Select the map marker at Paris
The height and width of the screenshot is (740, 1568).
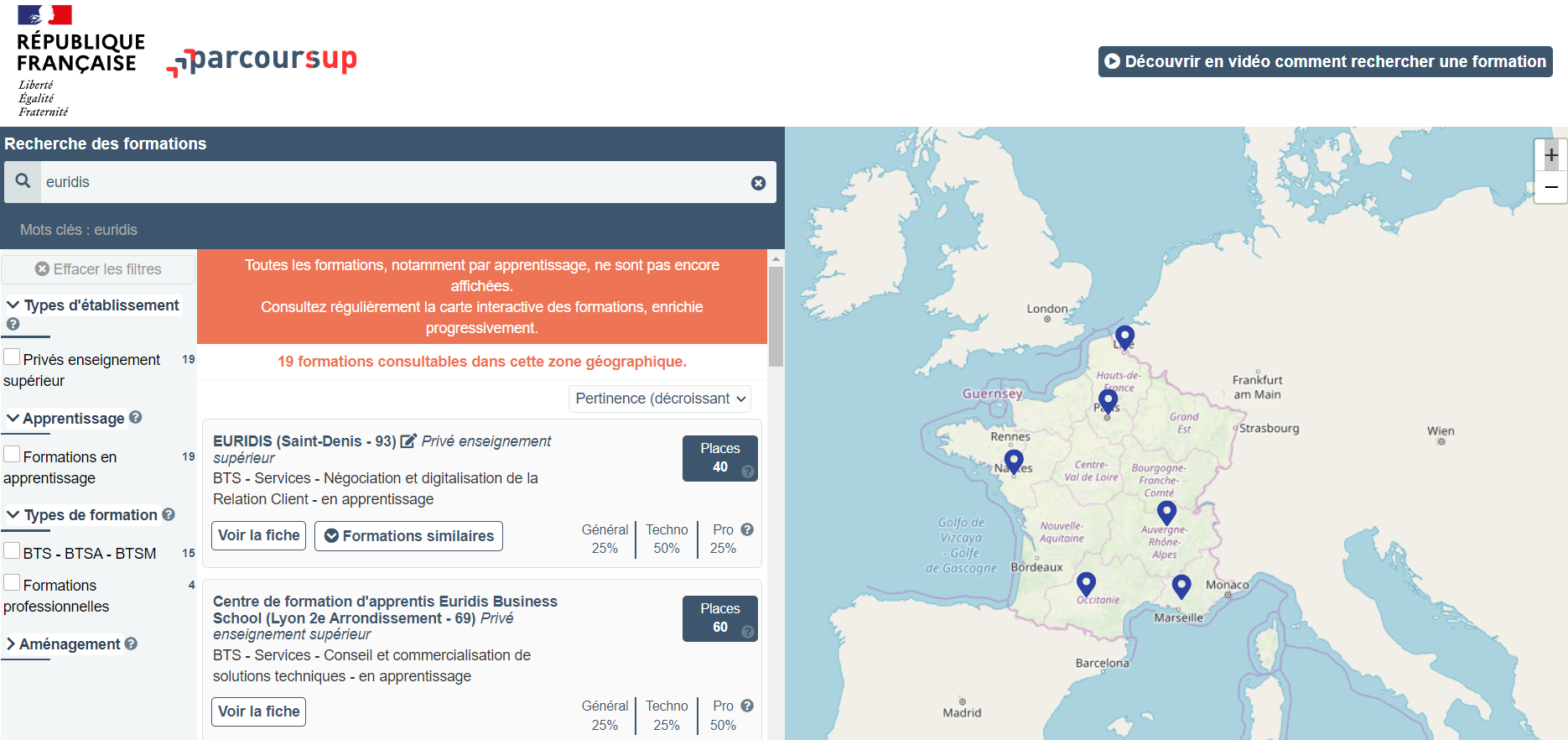(1108, 401)
